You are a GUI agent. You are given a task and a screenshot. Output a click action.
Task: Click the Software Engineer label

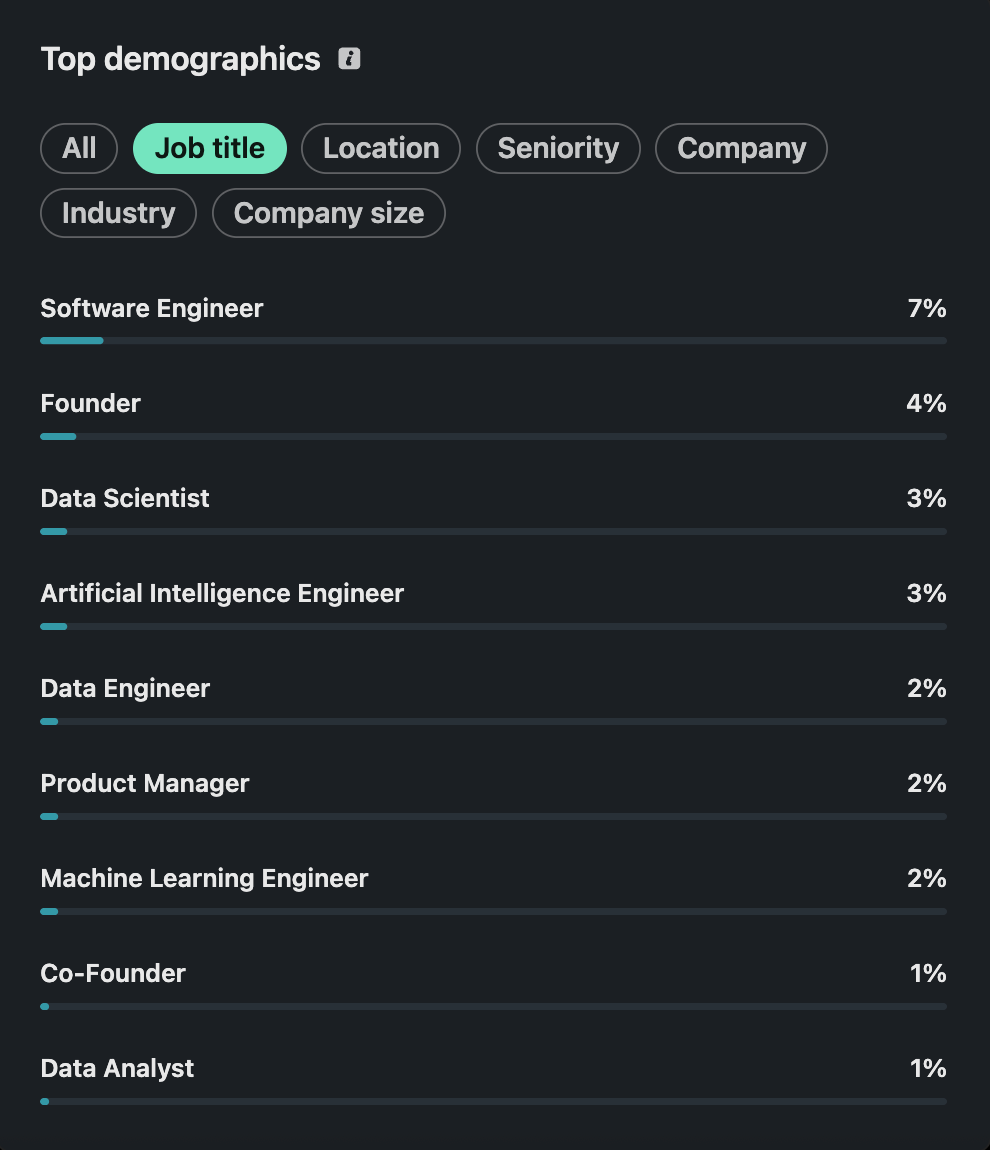click(x=152, y=309)
